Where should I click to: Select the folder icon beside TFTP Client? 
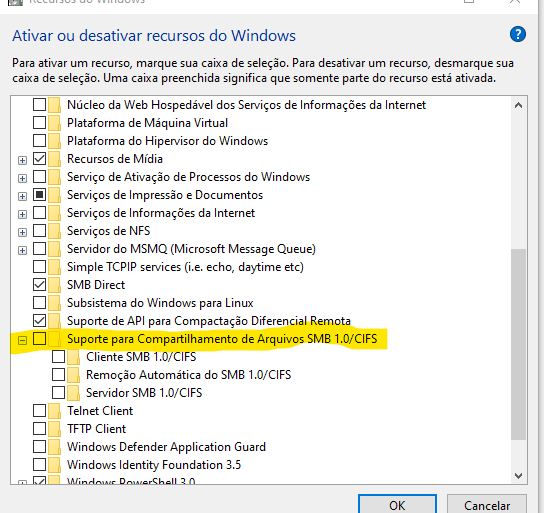tap(54, 429)
